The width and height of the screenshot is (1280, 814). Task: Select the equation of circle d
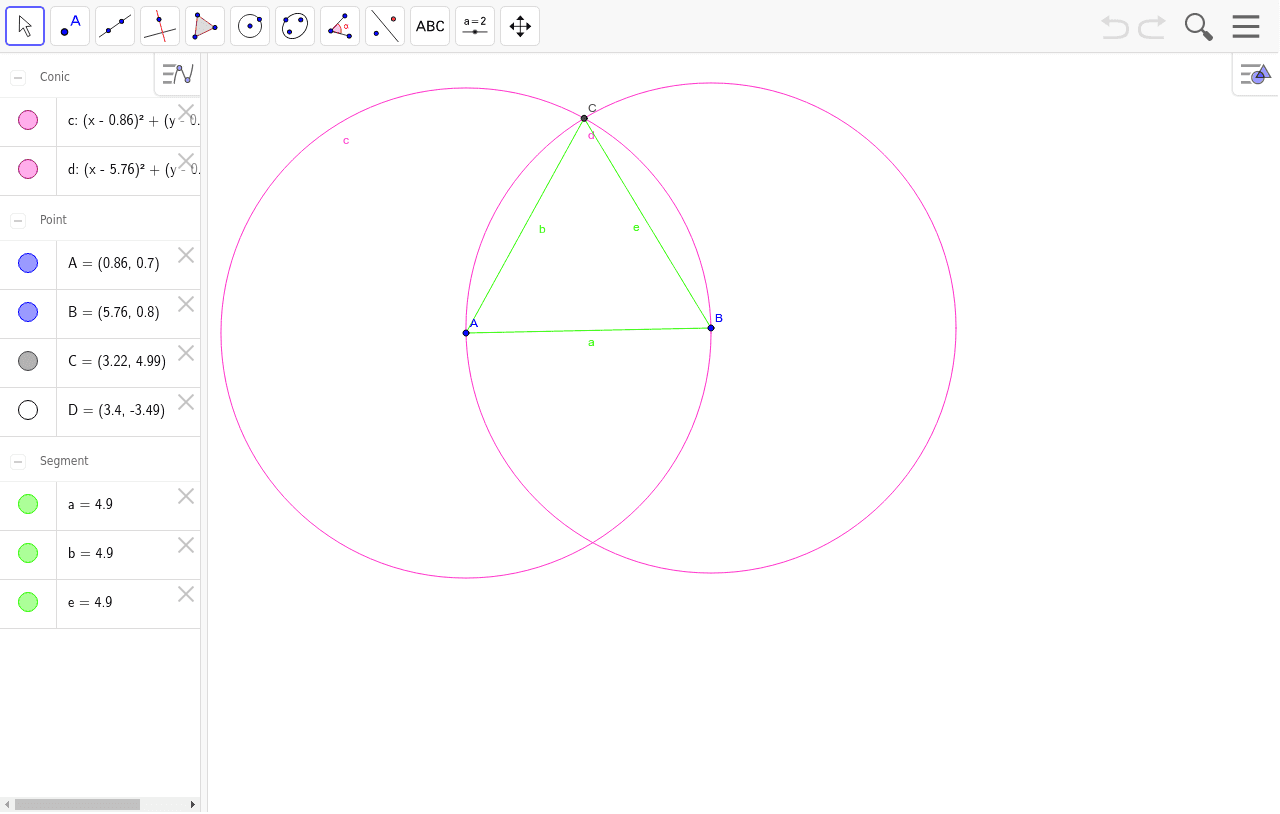click(x=134, y=170)
